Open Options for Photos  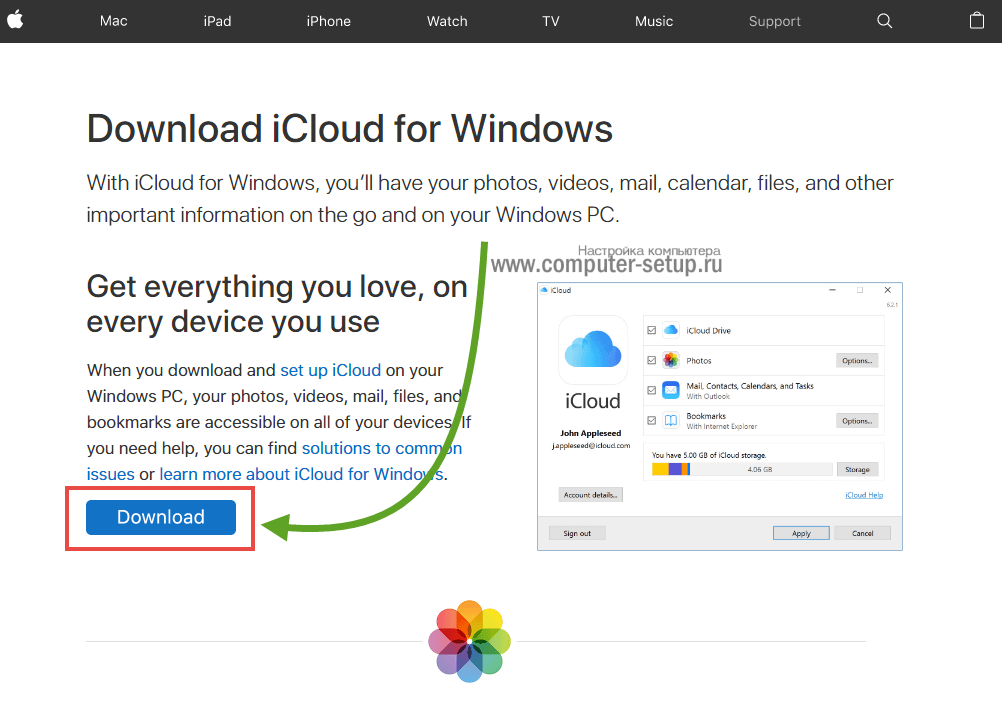tap(857, 360)
